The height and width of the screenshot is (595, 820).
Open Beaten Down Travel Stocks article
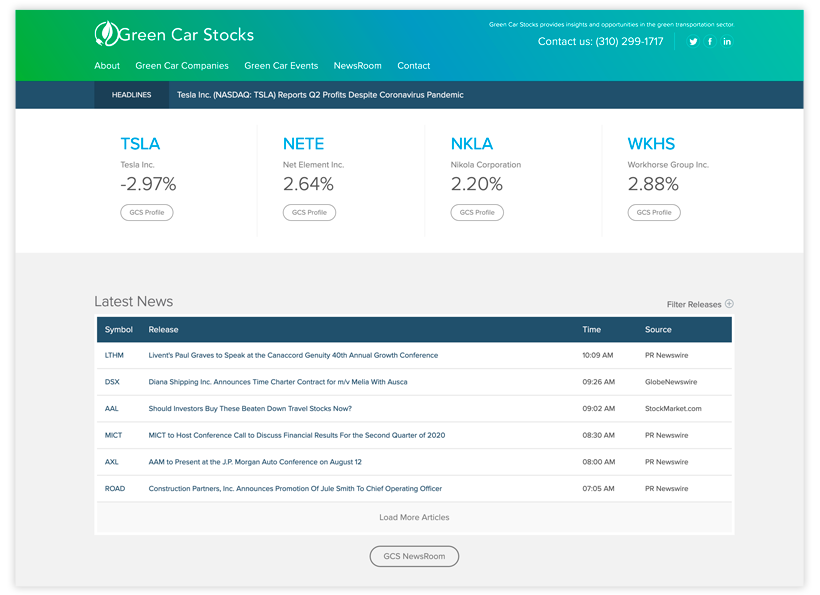[x=250, y=408]
